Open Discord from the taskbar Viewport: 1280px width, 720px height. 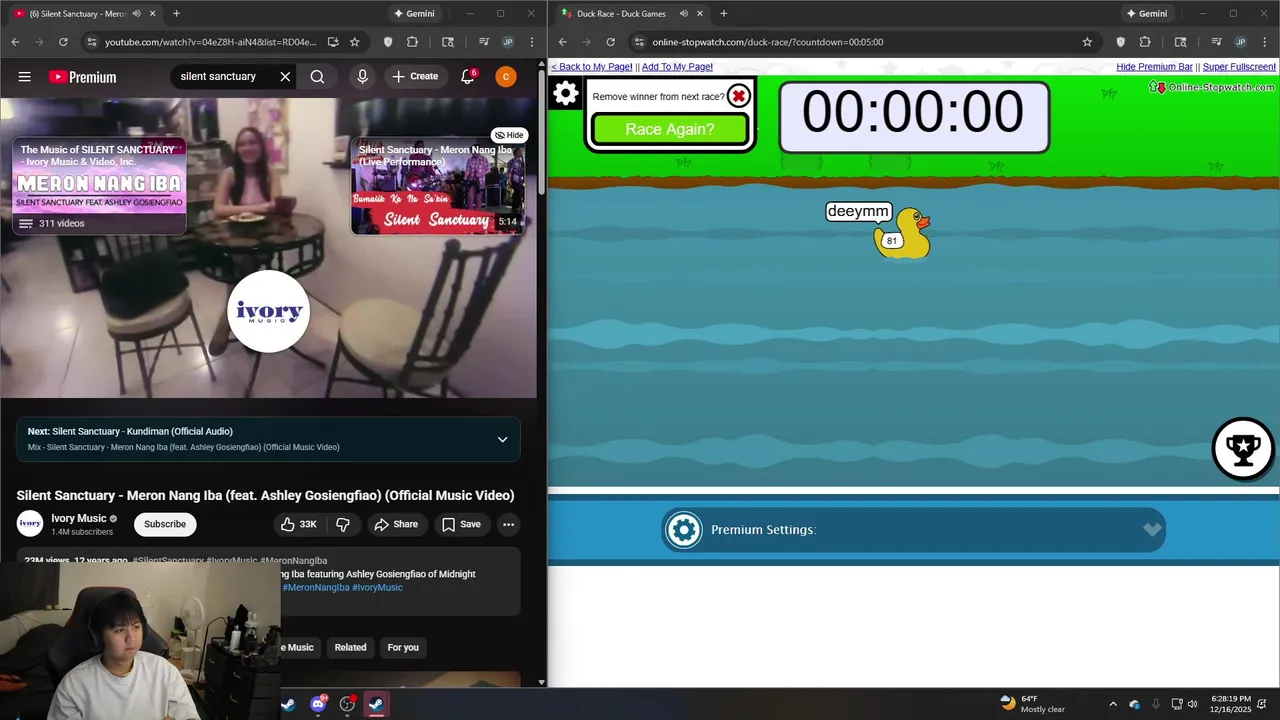click(319, 704)
